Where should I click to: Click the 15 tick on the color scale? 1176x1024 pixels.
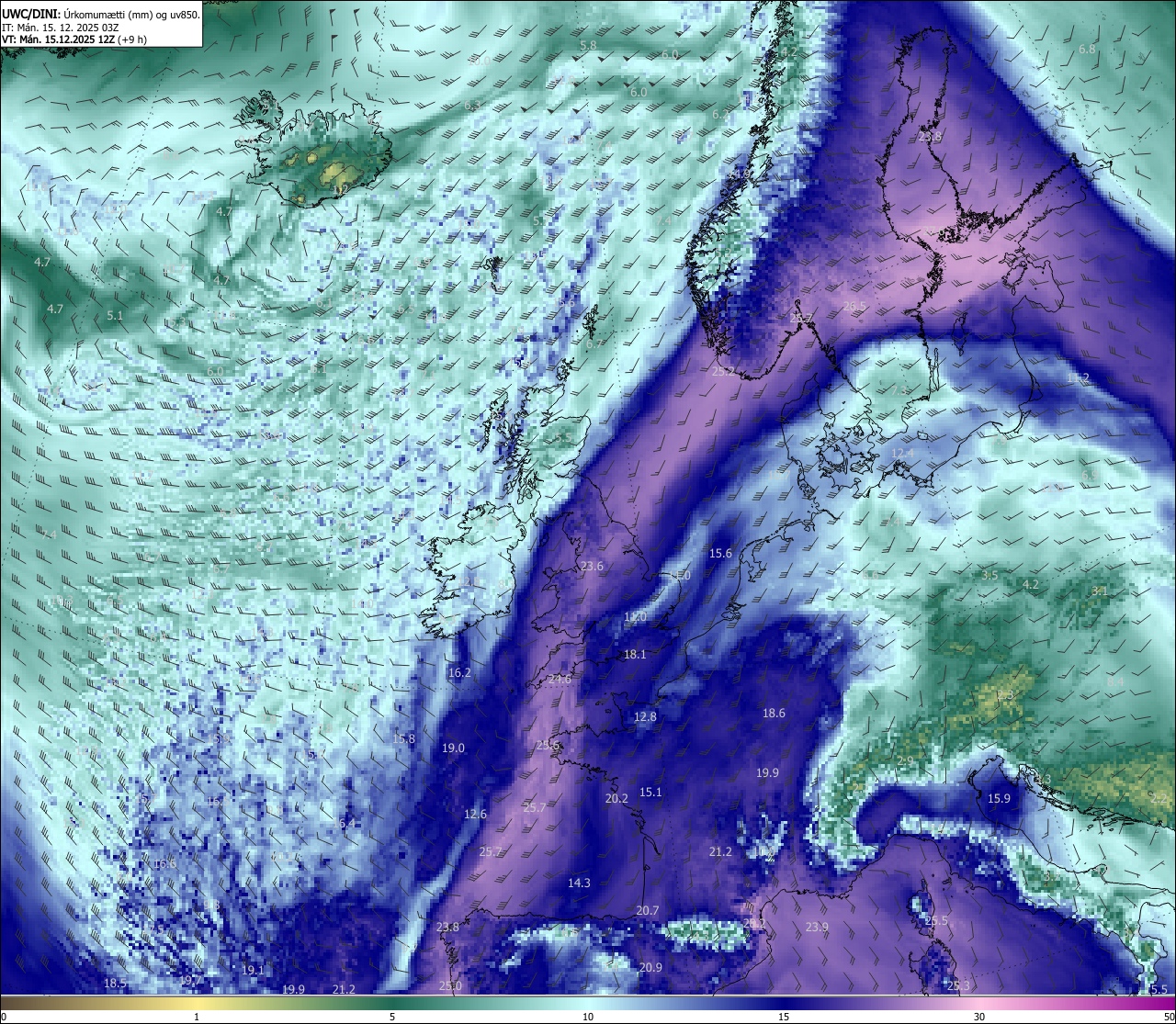point(784,1017)
